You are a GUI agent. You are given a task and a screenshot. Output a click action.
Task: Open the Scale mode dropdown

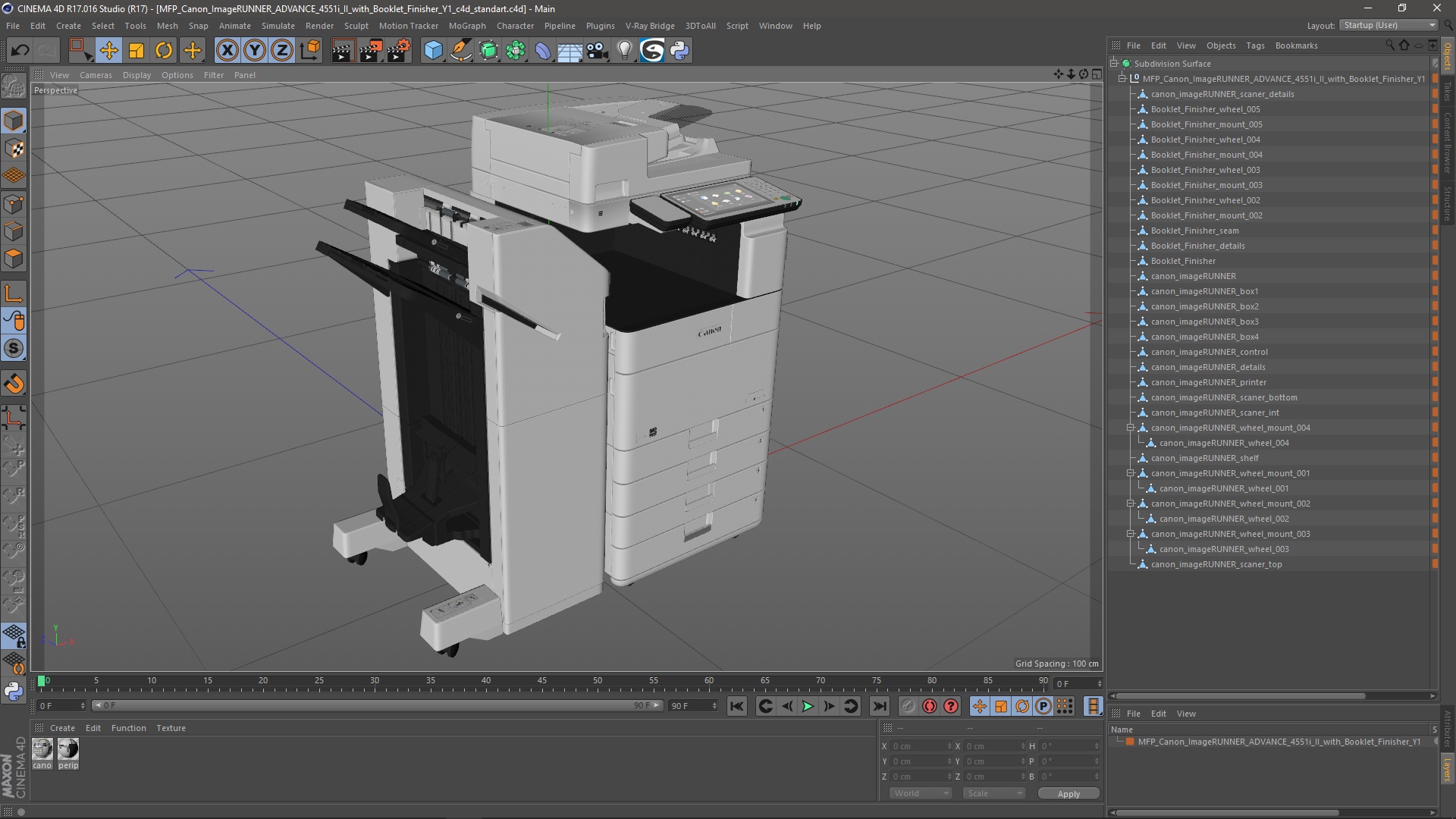(994, 793)
